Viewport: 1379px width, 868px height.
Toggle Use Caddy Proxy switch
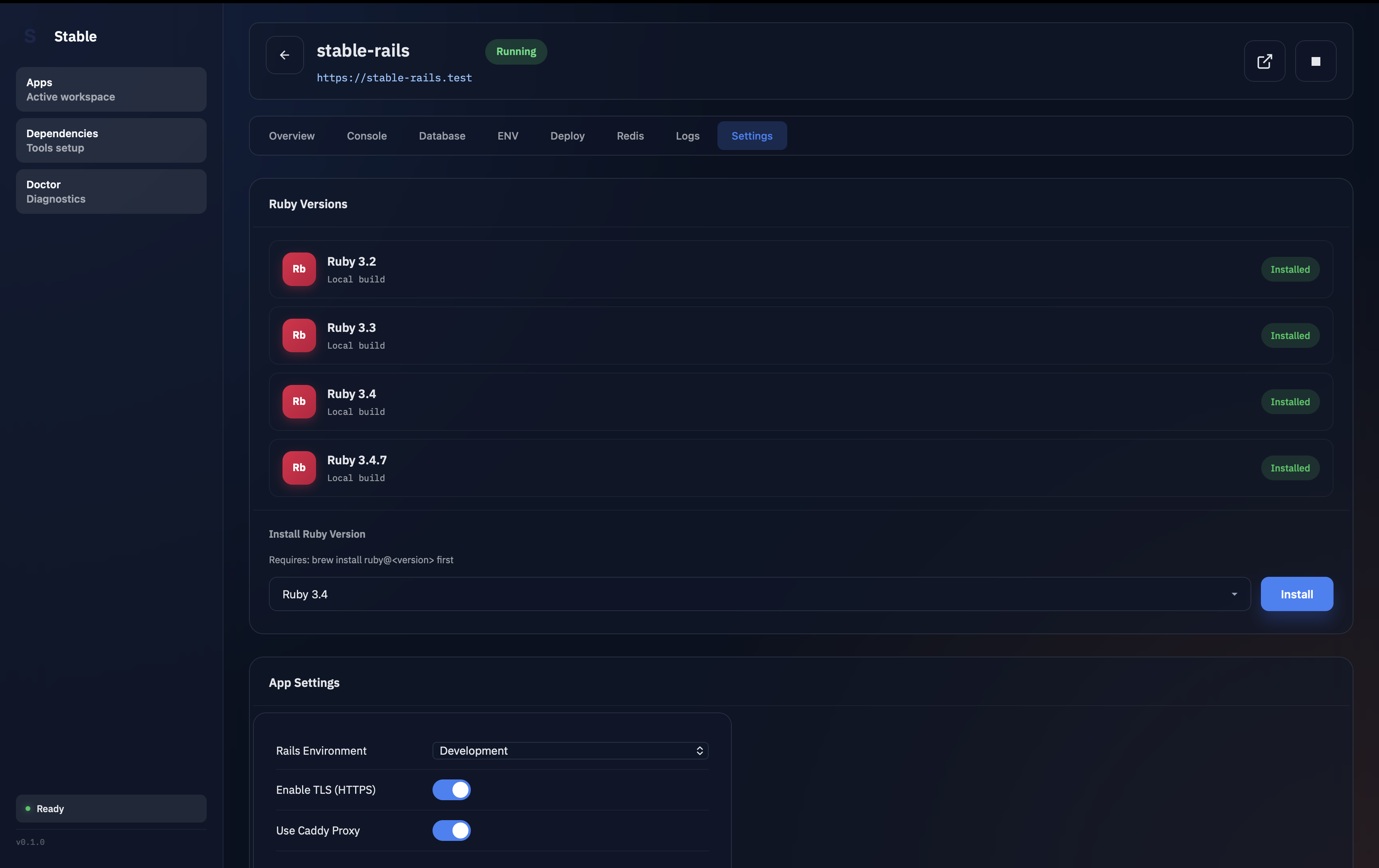451,830
